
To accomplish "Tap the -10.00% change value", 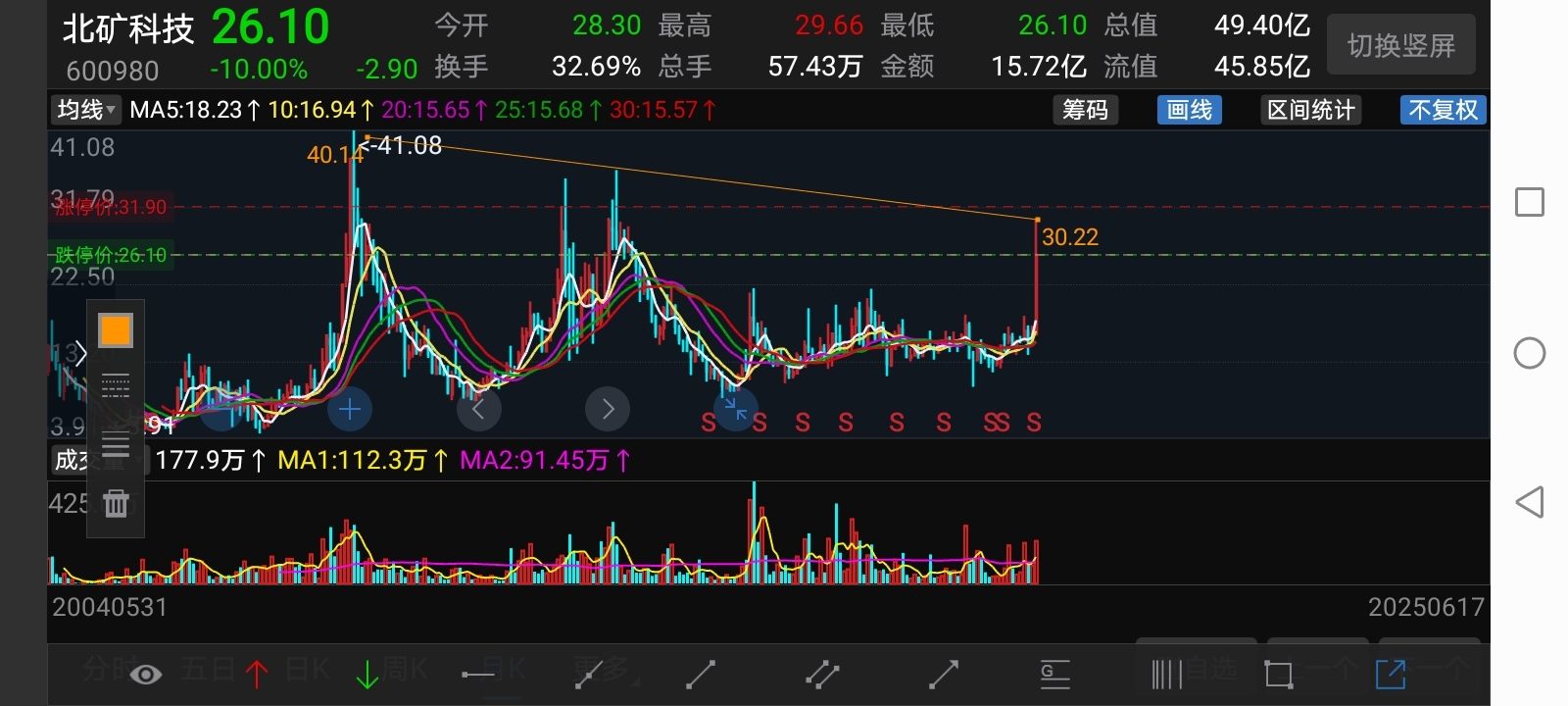I will [259, 70].
